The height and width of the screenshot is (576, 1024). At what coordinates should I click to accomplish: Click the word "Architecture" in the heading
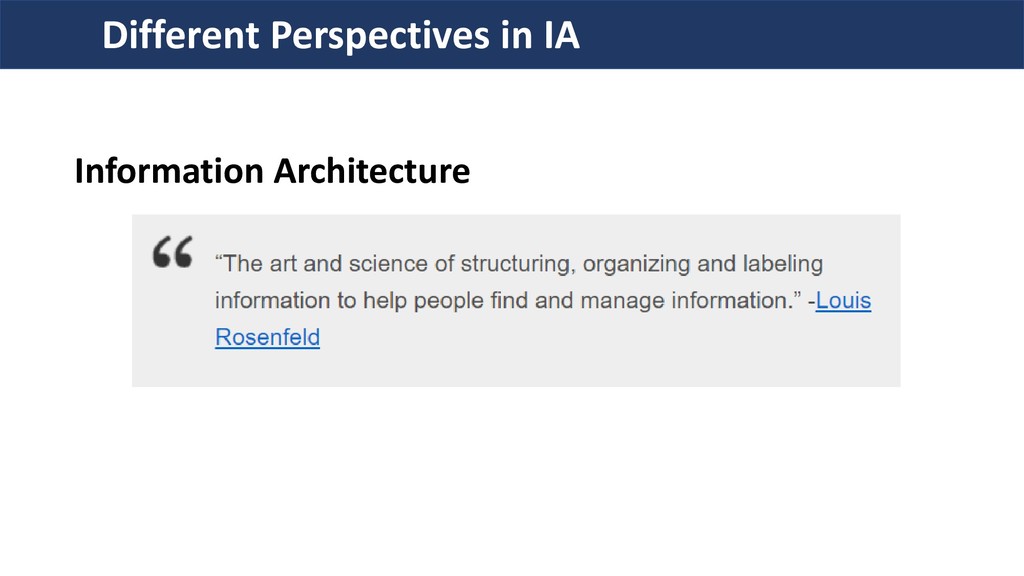368,172
